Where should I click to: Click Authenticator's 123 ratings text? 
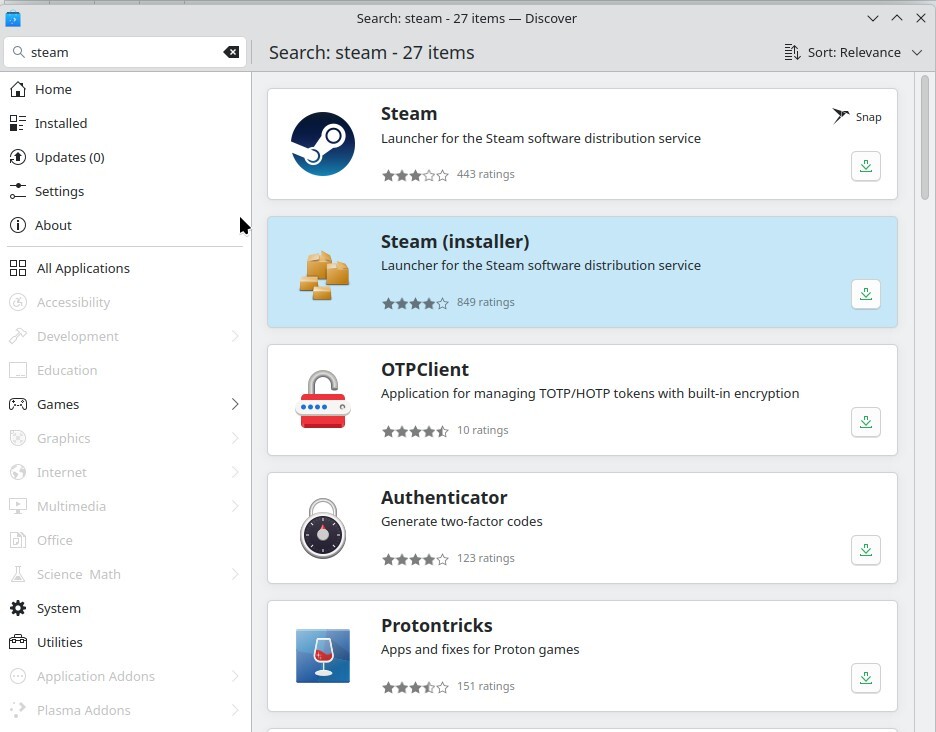tap(485, 558)
